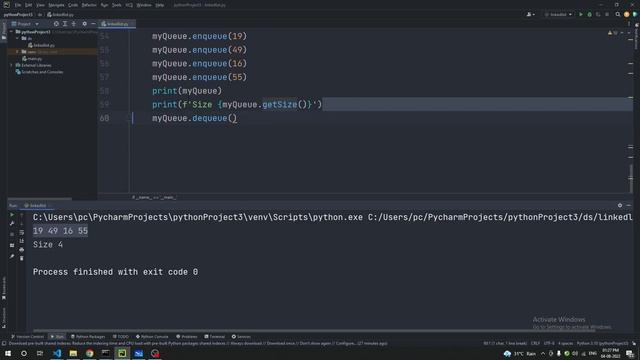Collapse the pythonProject3 root folder
The image size is (640, 360).
tap(11, 31)
